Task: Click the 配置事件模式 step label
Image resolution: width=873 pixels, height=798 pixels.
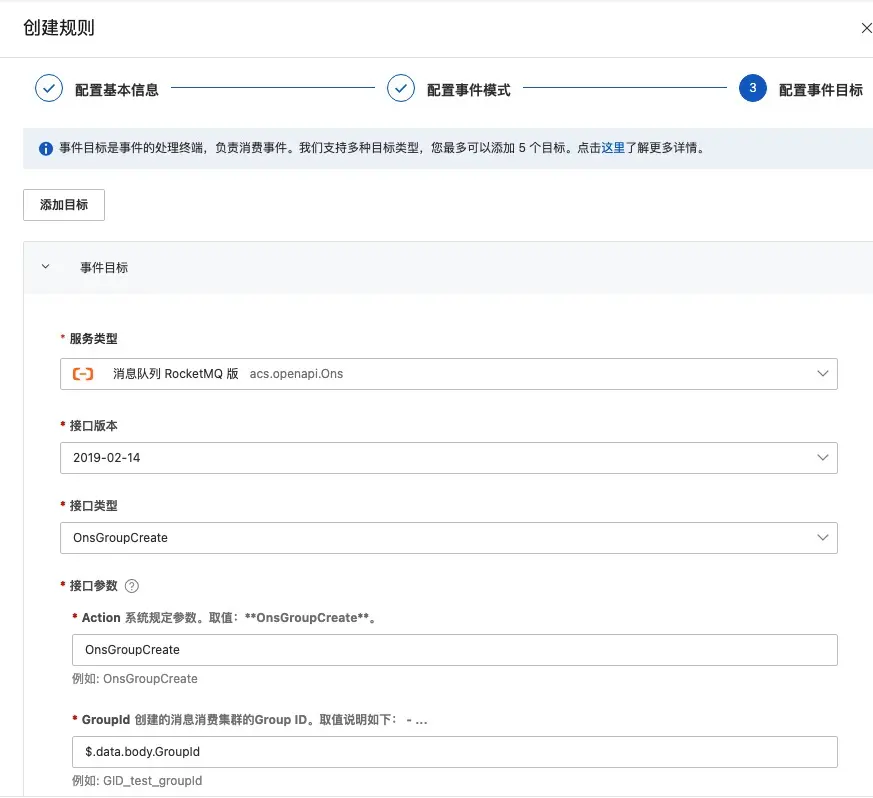Action: tap(469, 90)
